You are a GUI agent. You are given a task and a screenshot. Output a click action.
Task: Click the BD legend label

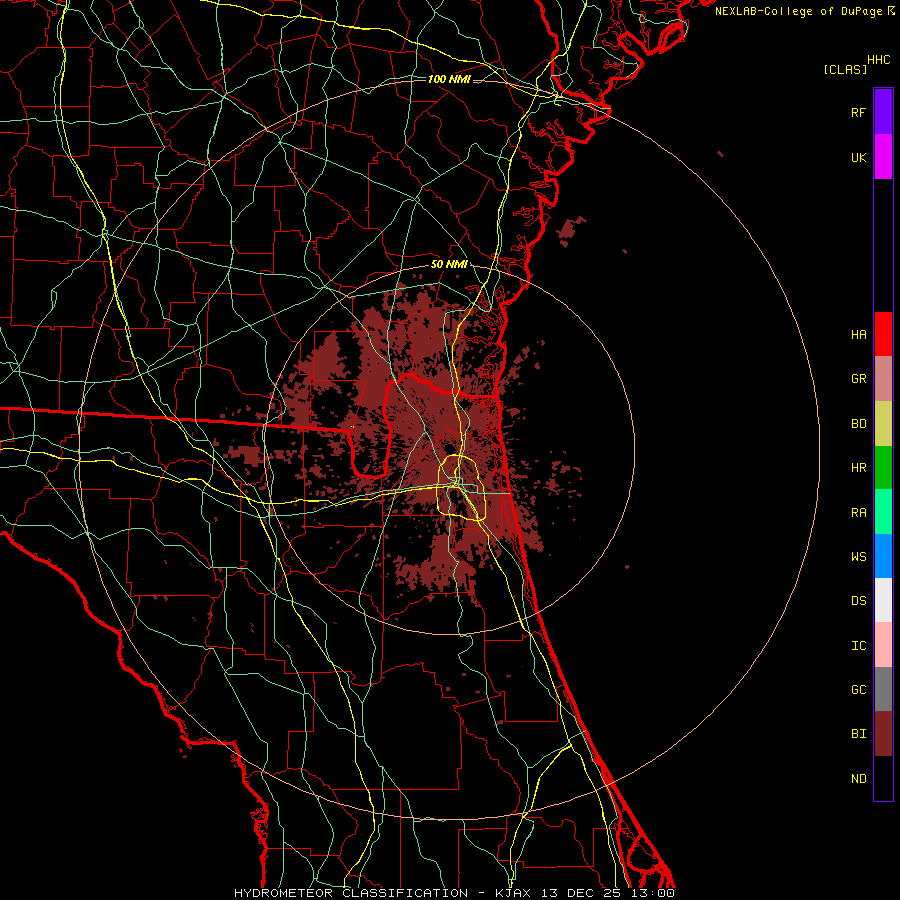click(x=858, y=424)
